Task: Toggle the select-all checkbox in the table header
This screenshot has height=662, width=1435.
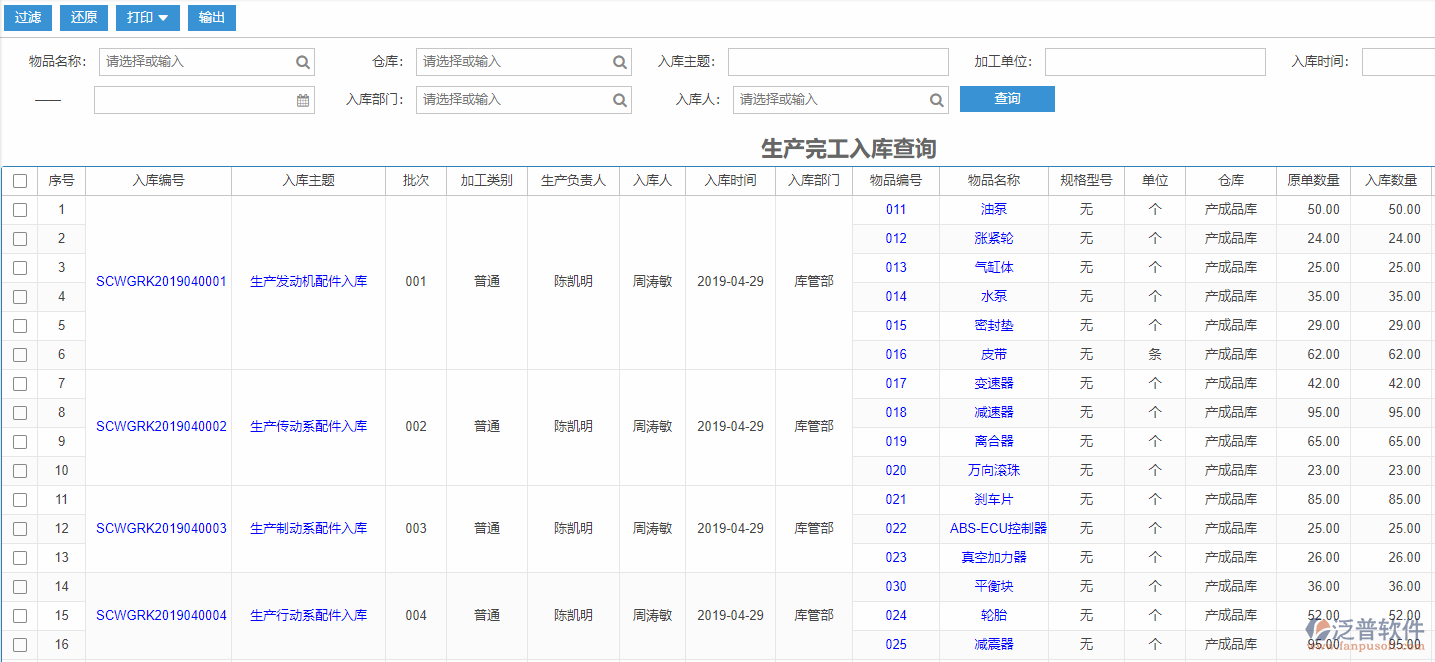Action: tap(20, 180)
